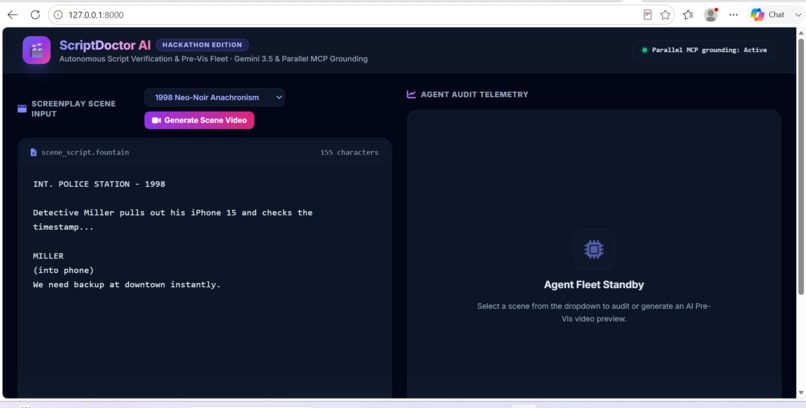Screen dimensions: 806x408
Task: Click the browser back arrow
Action: (12, 15)
